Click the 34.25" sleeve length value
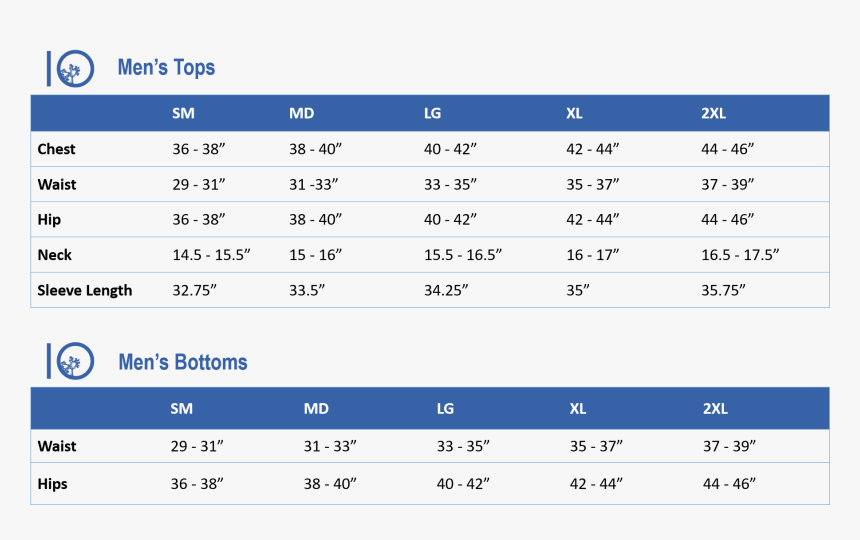The width and height of the screenshot is (860, 540). 446,290
